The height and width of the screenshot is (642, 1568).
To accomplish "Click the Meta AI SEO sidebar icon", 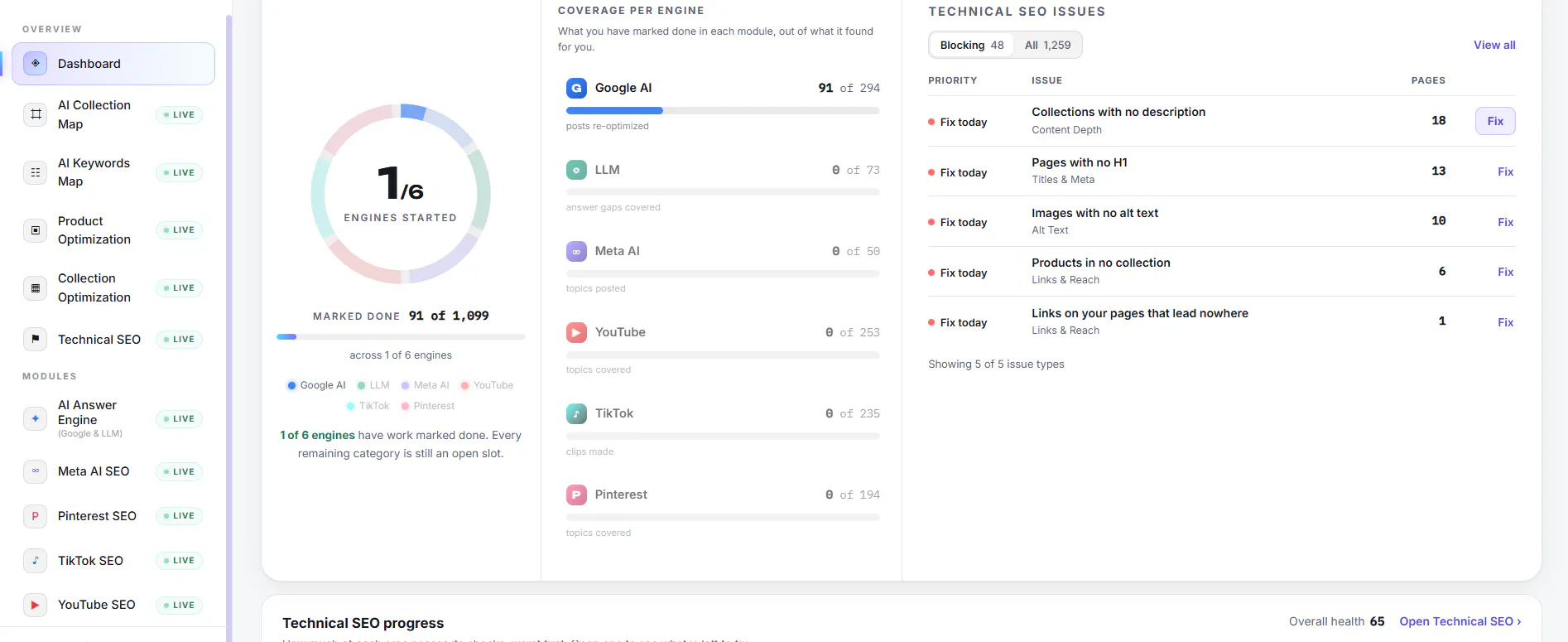I will click(36, 471).
